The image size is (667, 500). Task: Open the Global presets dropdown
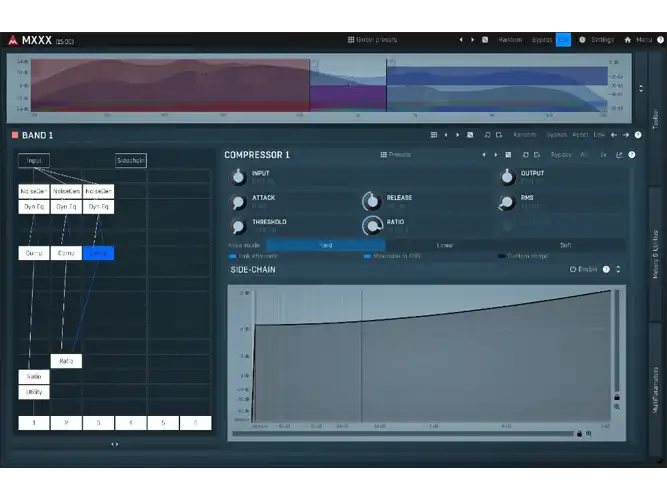(373, 40)
